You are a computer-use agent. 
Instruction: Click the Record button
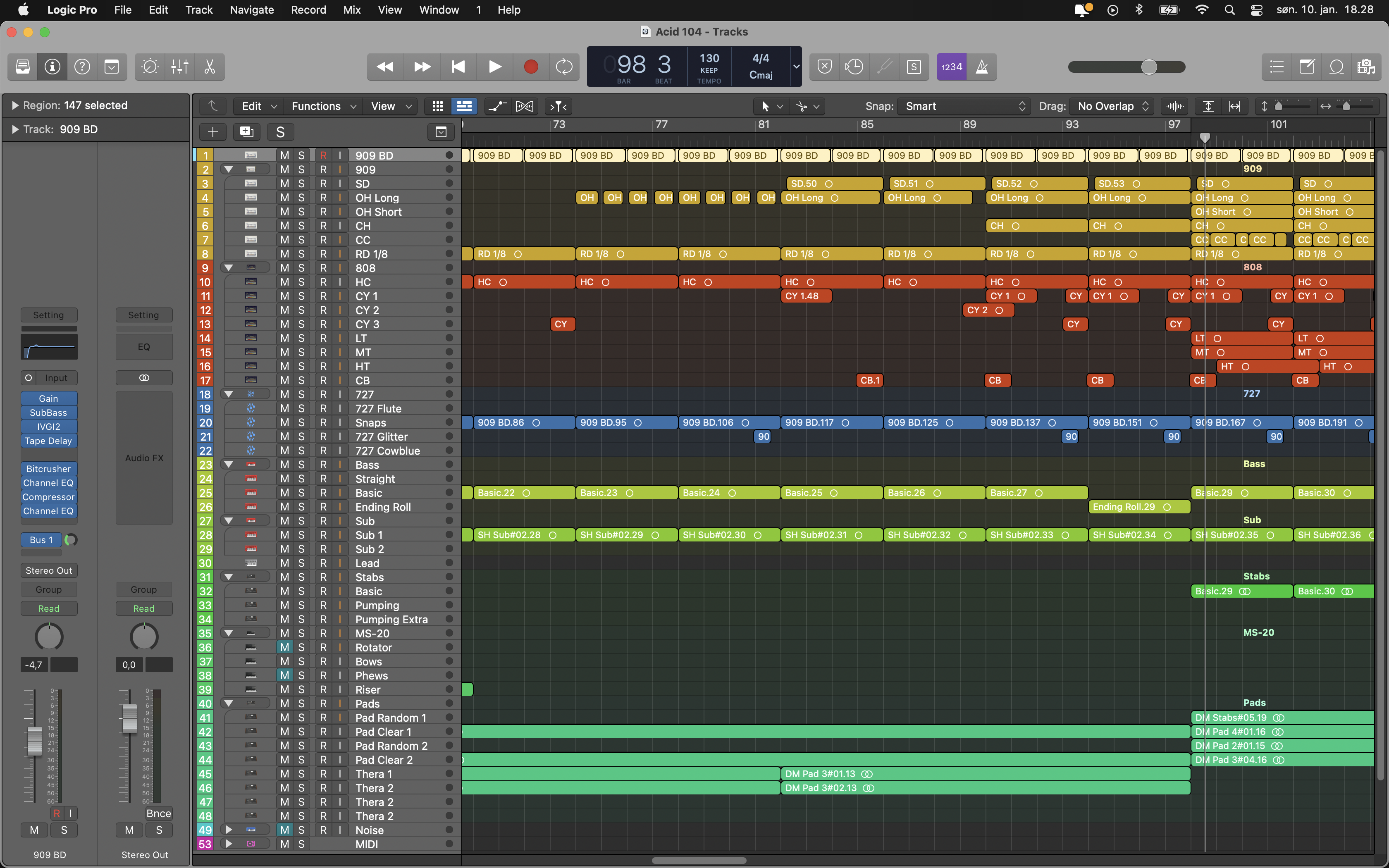(530, 67)
